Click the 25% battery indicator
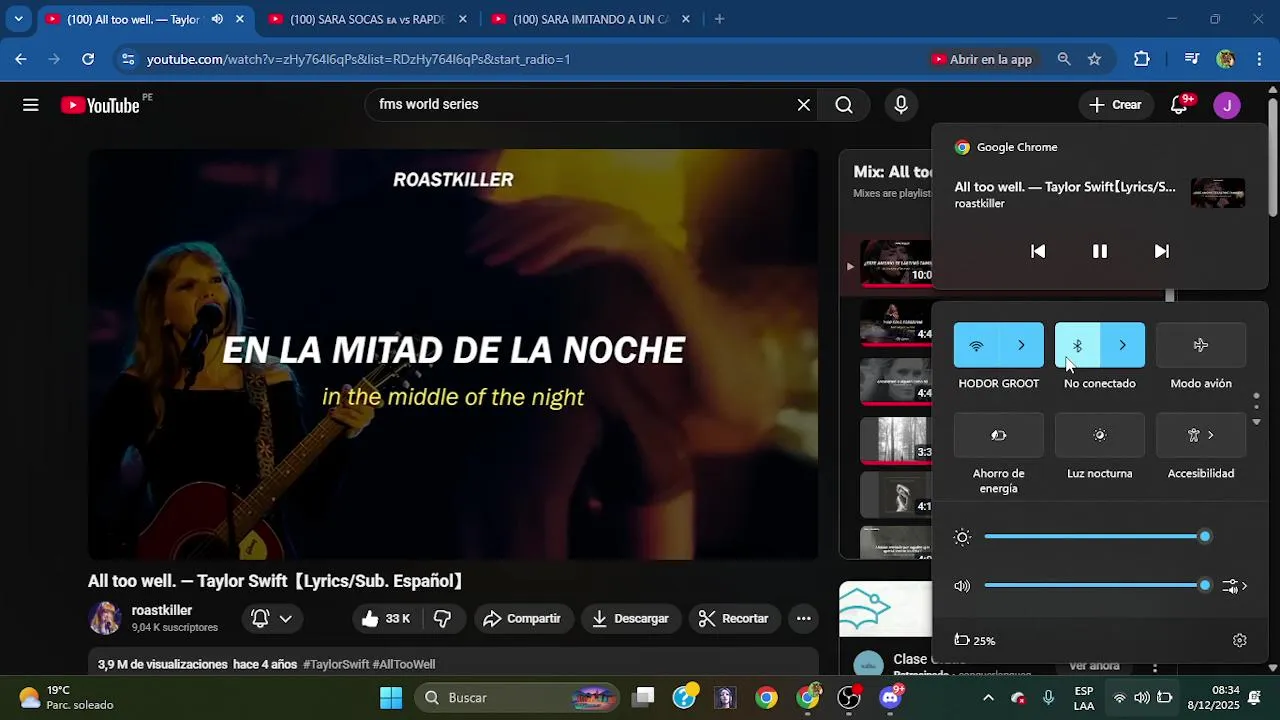 pyautogui.click(x=975, y=640)
